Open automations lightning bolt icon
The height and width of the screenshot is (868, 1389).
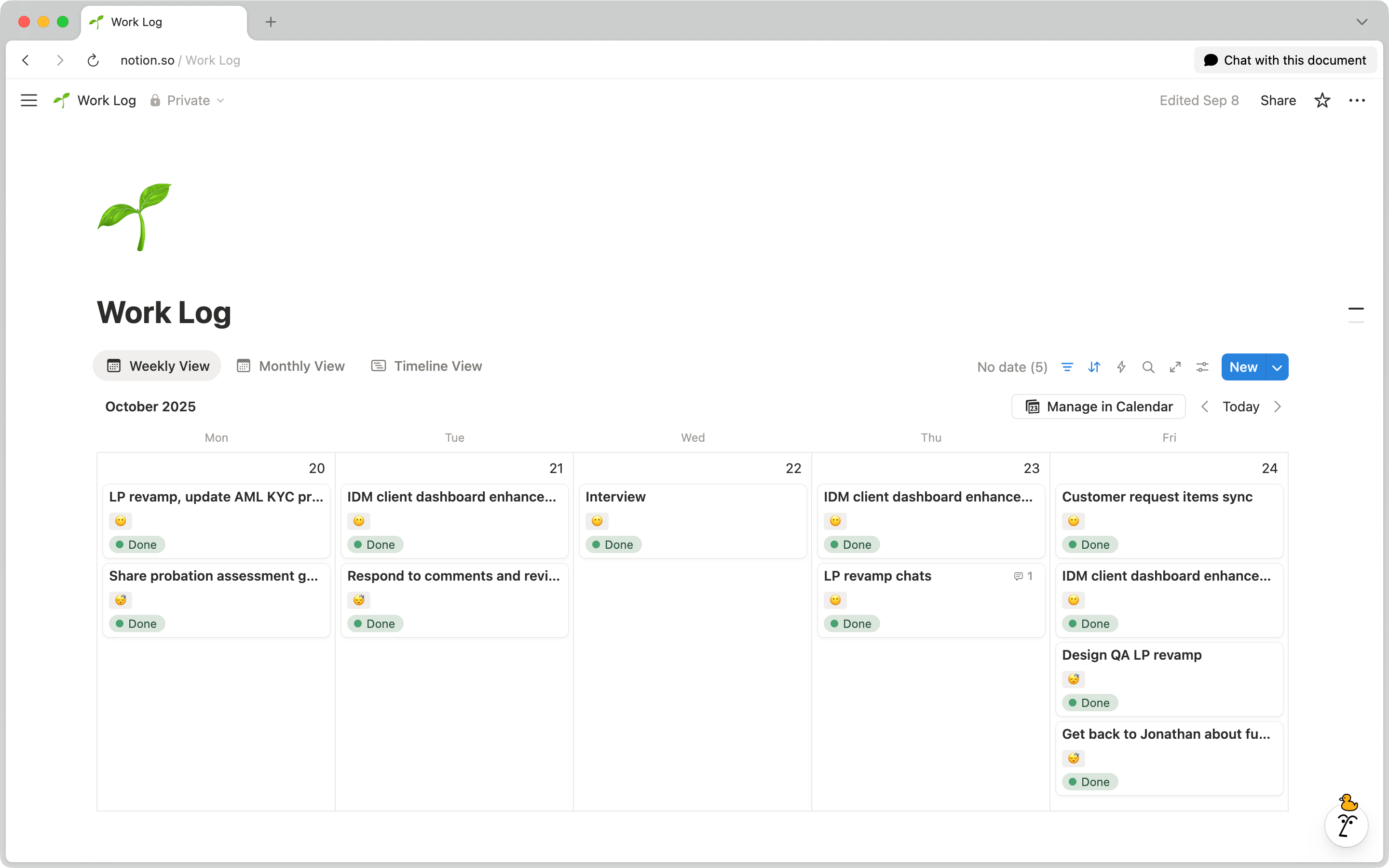(1121, 367)
